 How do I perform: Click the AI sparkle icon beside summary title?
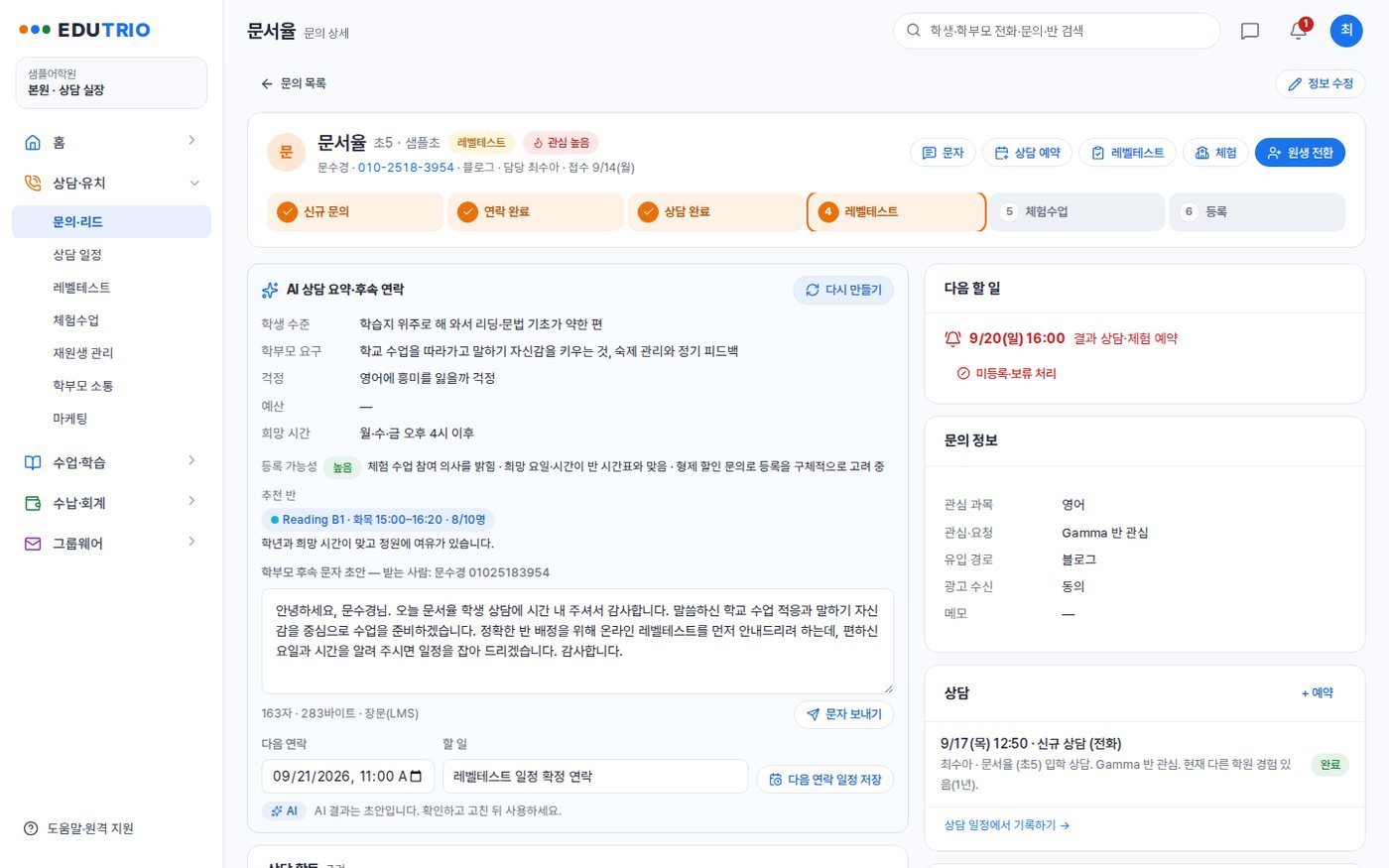[x=270, y=290]
